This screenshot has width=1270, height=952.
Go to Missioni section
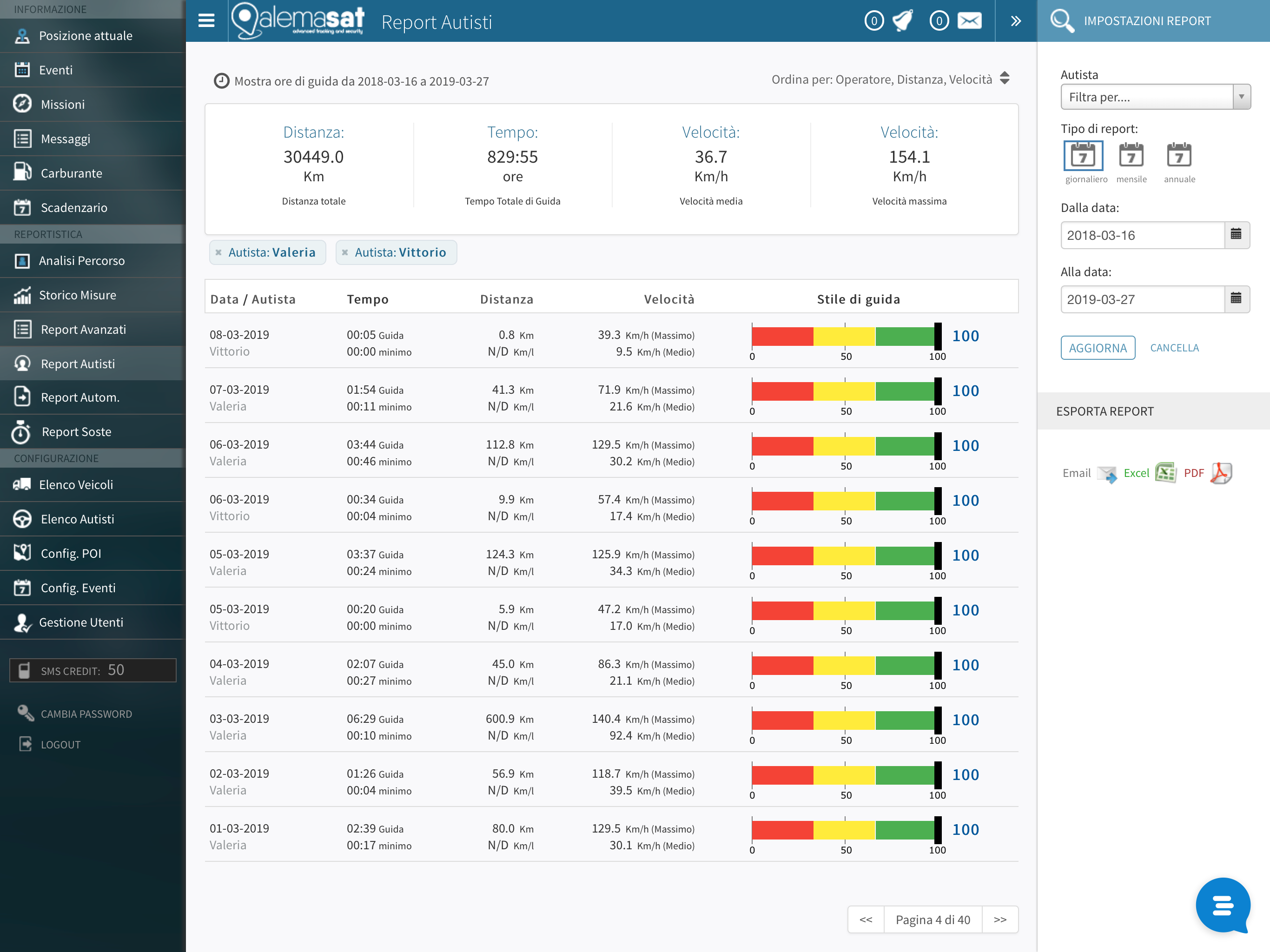(x=93, y=105)
